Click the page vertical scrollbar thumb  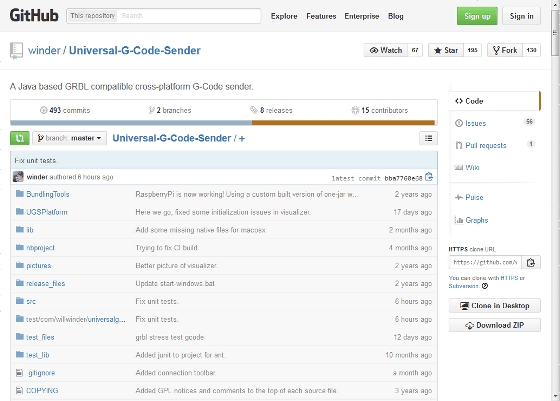555,34
